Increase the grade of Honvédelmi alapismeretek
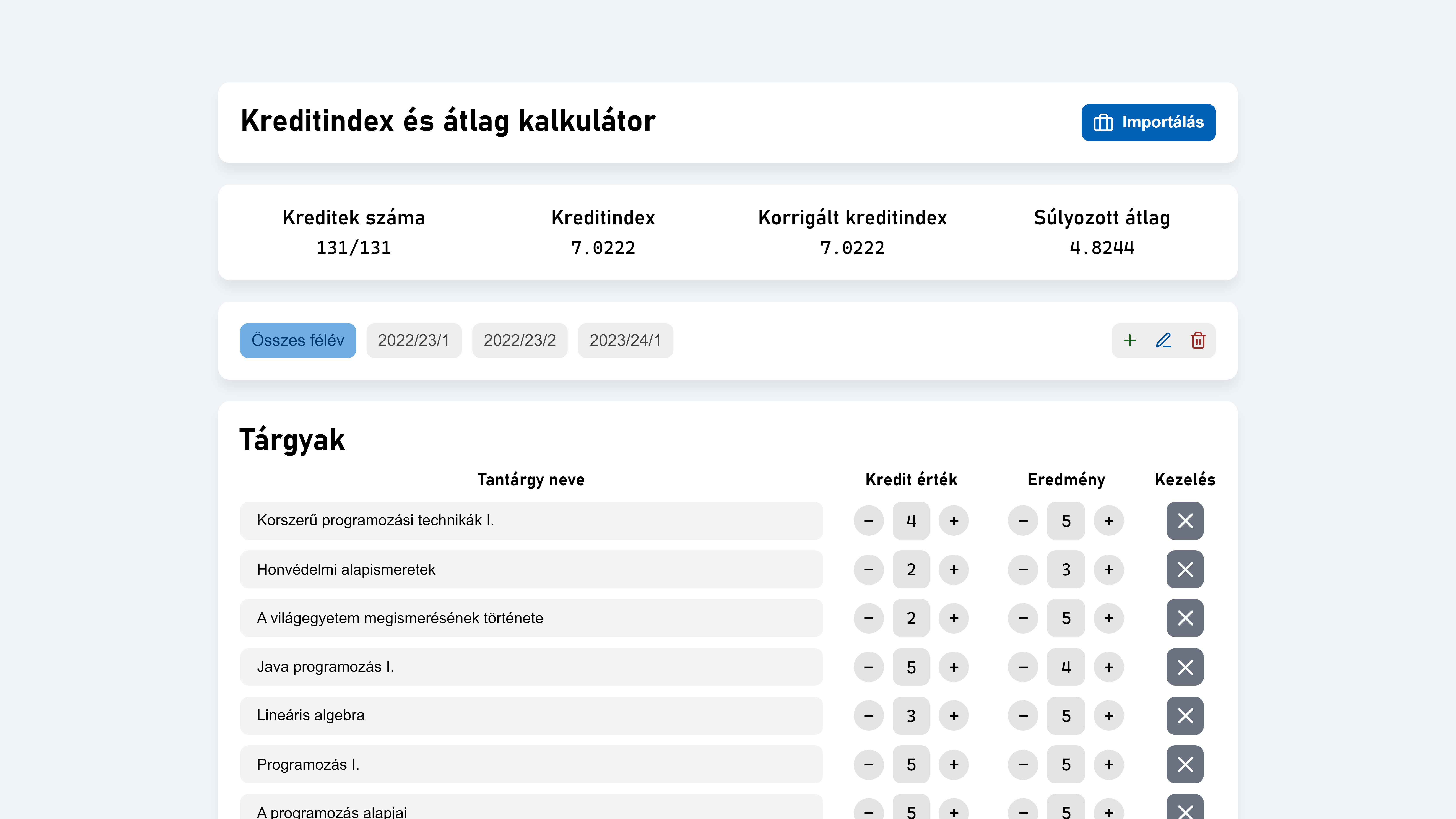Viewport: 1456px width, 819px height. tap(1108, 569)
